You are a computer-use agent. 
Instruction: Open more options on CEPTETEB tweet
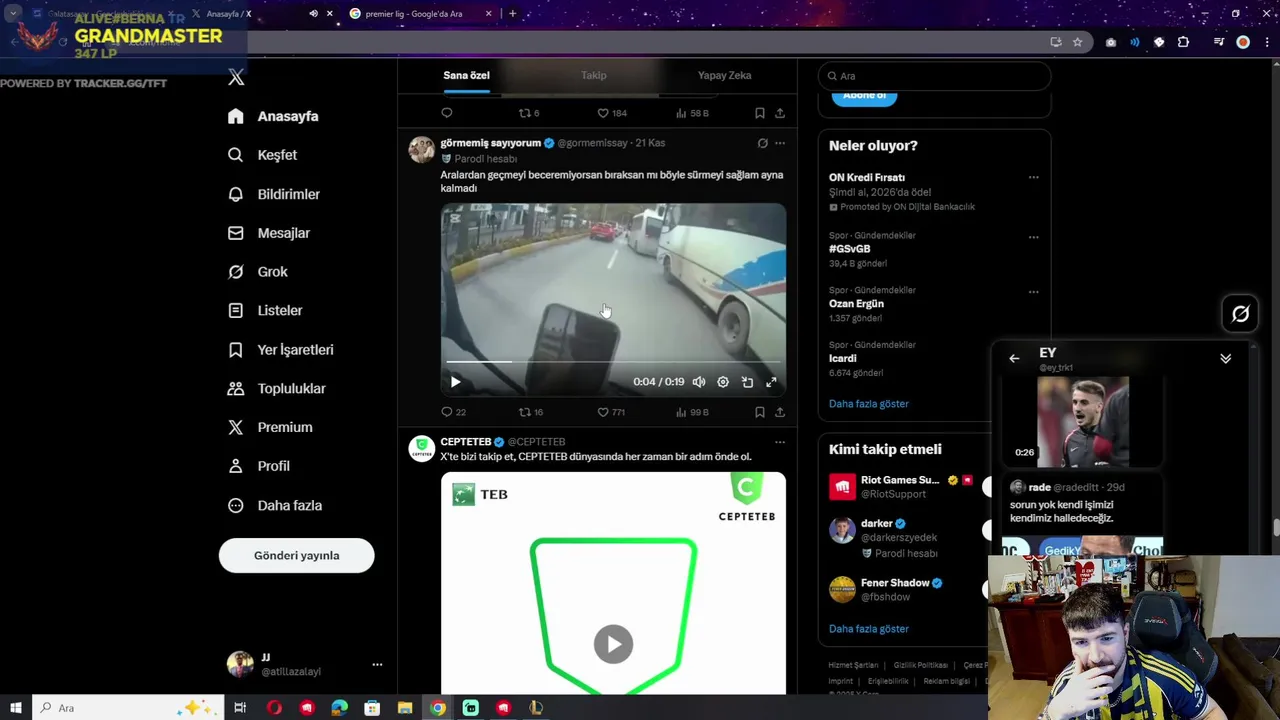[780, 442]
